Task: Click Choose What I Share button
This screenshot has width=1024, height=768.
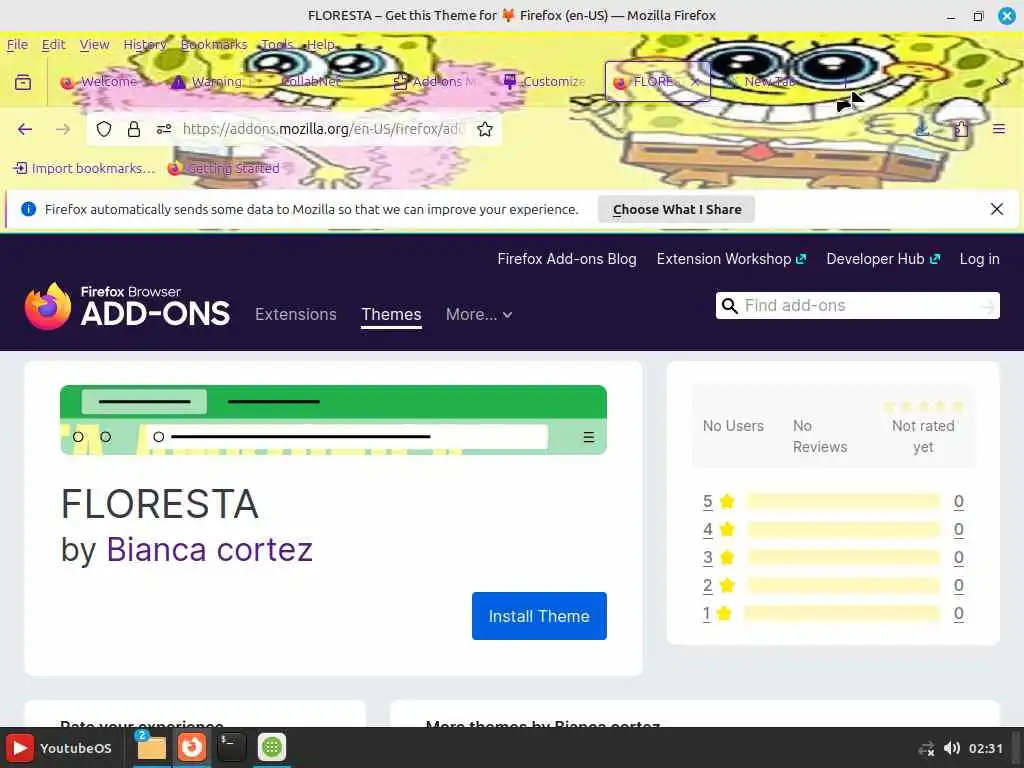Action: tap(677, 210)
